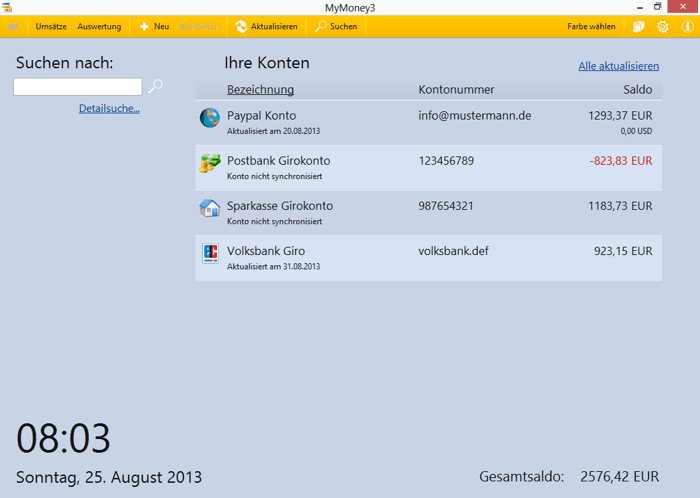The image size is (700, 498).
Task: Click the Volksbank Giro logo icon
Action: tap(210, 253)
